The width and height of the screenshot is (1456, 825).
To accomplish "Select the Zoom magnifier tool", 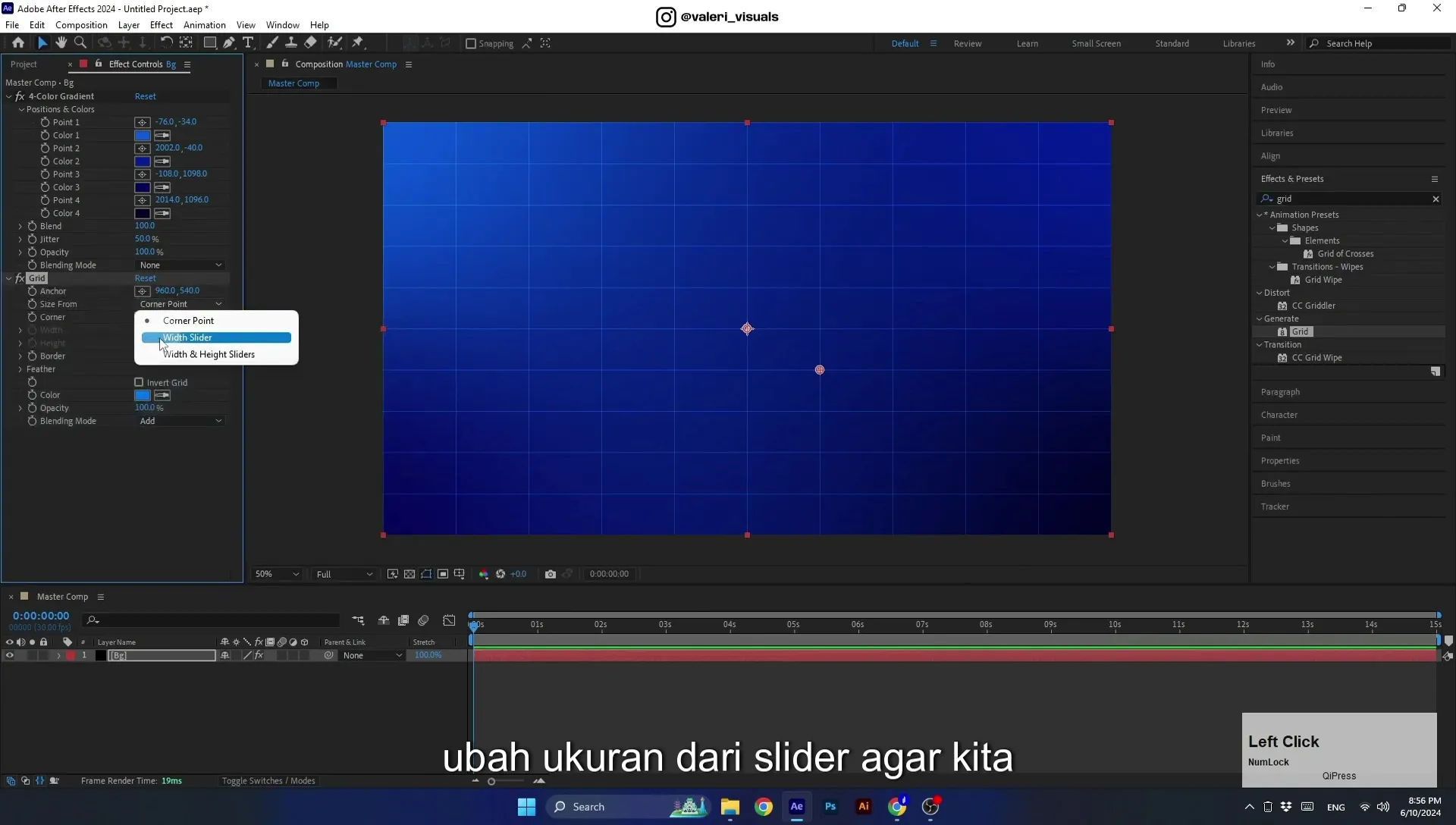I will (80, 43).
